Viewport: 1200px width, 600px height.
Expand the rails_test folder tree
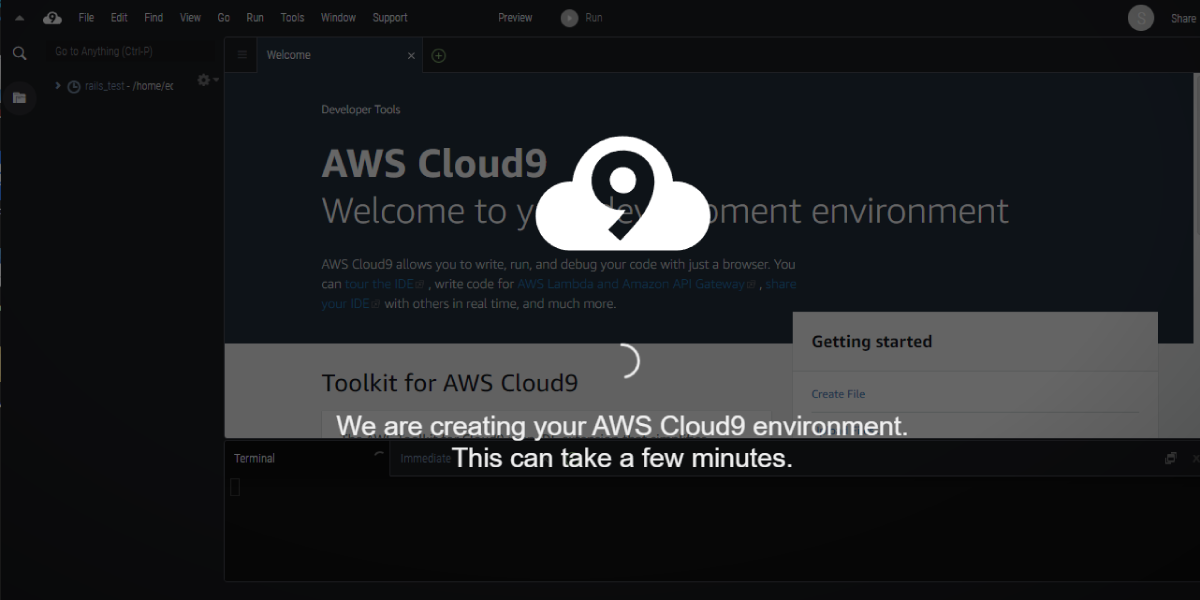(x=58, y=86)
